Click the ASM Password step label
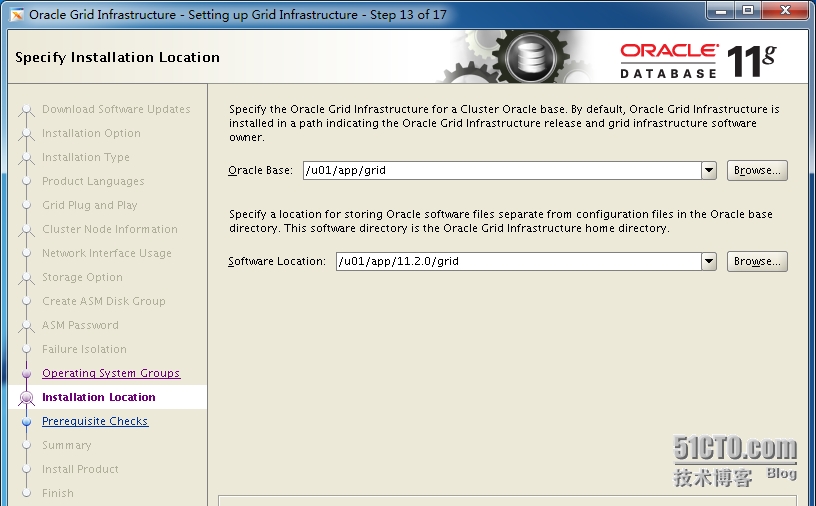Viewport: 816px width, 506px height. 80,325
